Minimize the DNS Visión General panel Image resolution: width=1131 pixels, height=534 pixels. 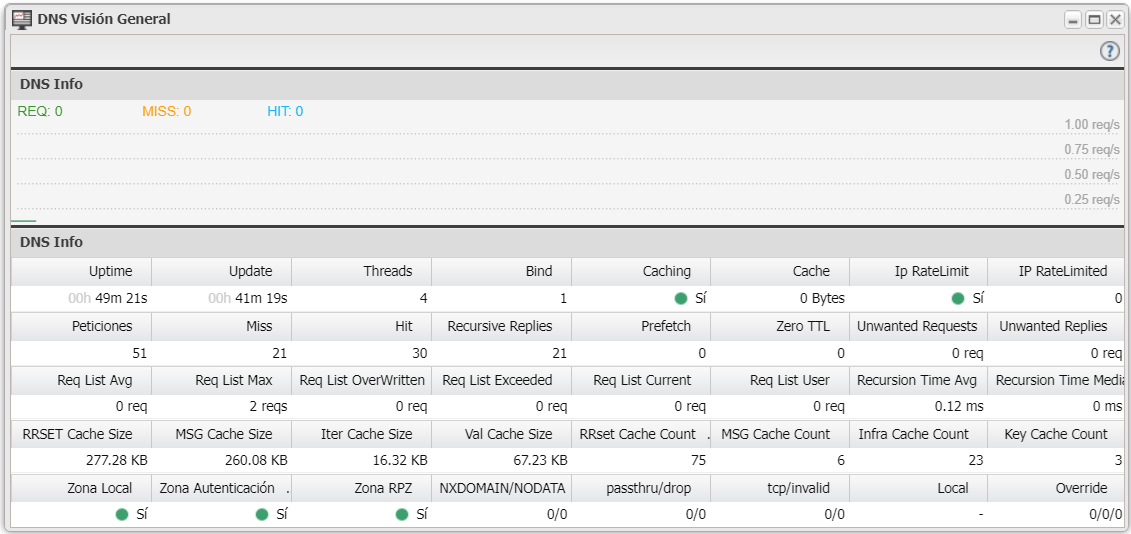pyautogui.click(x=1073, y=19)
